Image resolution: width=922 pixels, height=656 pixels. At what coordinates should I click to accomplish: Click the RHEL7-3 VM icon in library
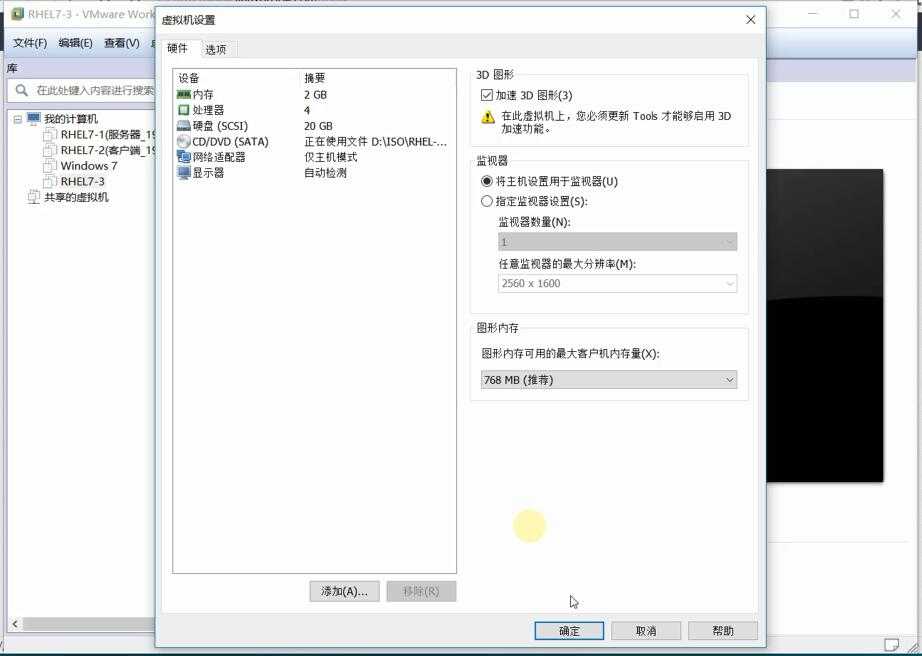[x=50, y=182]
